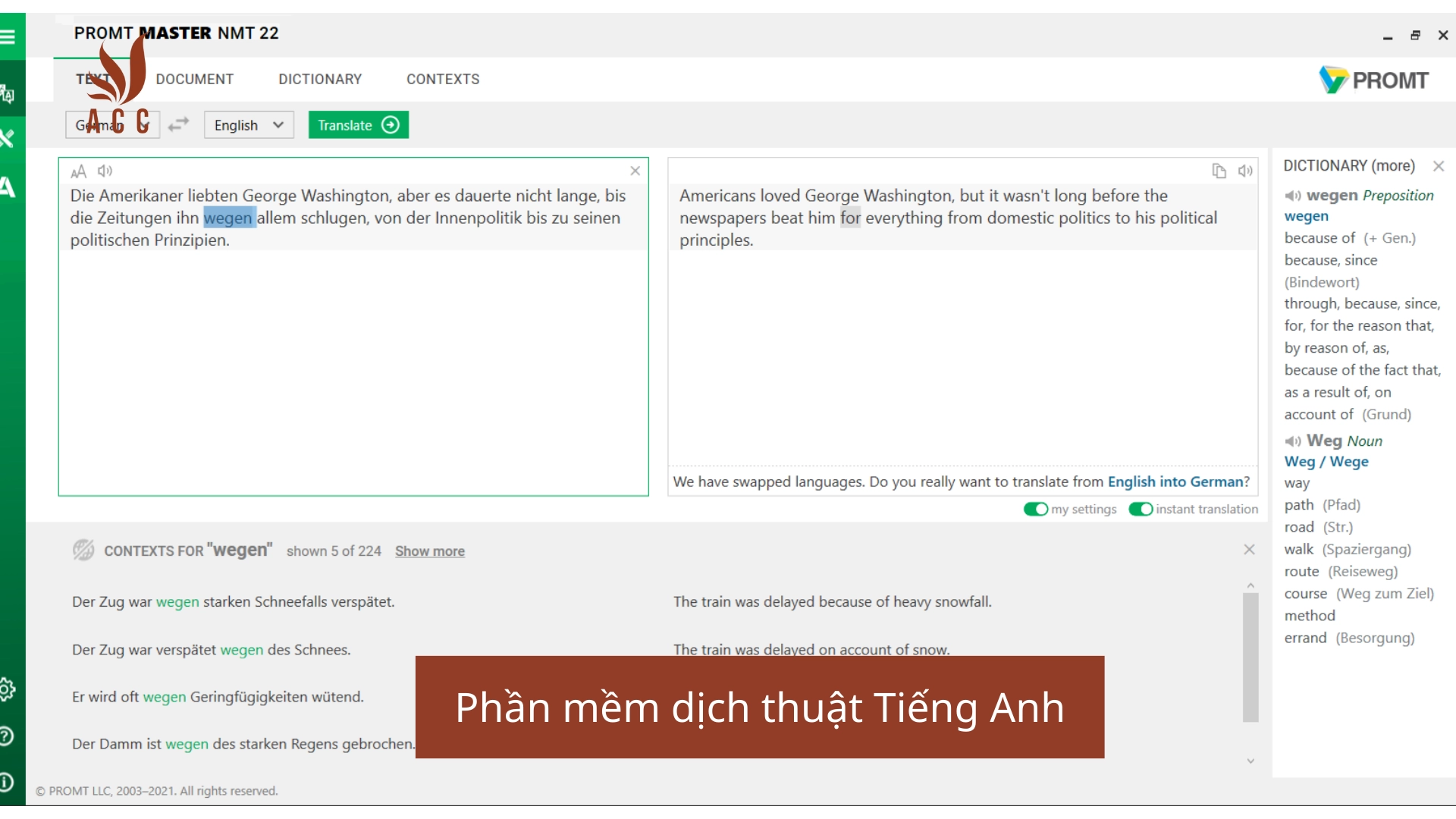Open the settings gear in left sidebar

[8, 689]
